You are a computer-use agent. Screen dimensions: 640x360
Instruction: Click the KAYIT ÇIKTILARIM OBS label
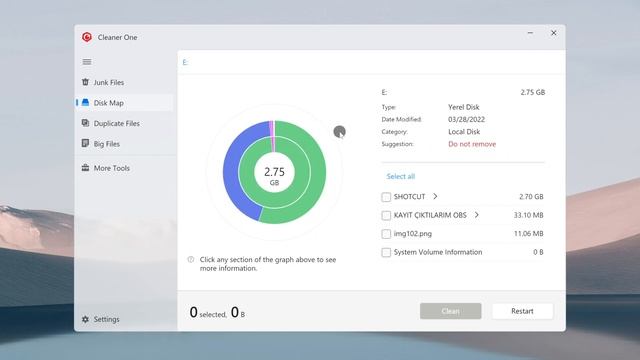click(x=430, y=215)
